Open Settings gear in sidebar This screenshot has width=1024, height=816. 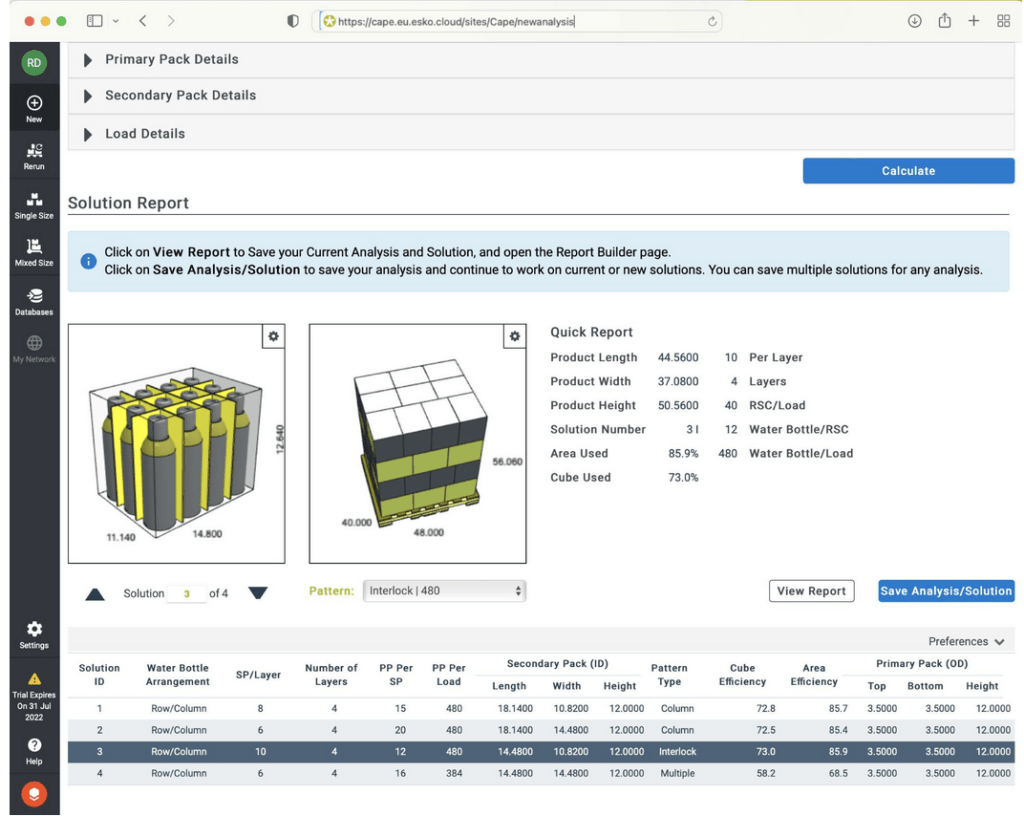click(x=34, y=634)
